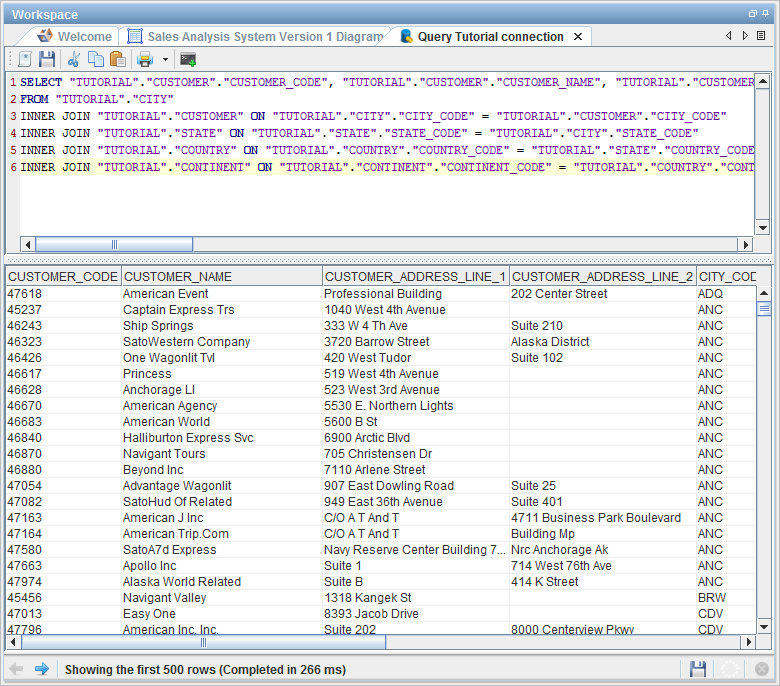
Task: Save results using the bottom-right disk icon
Action: point(698,669)
